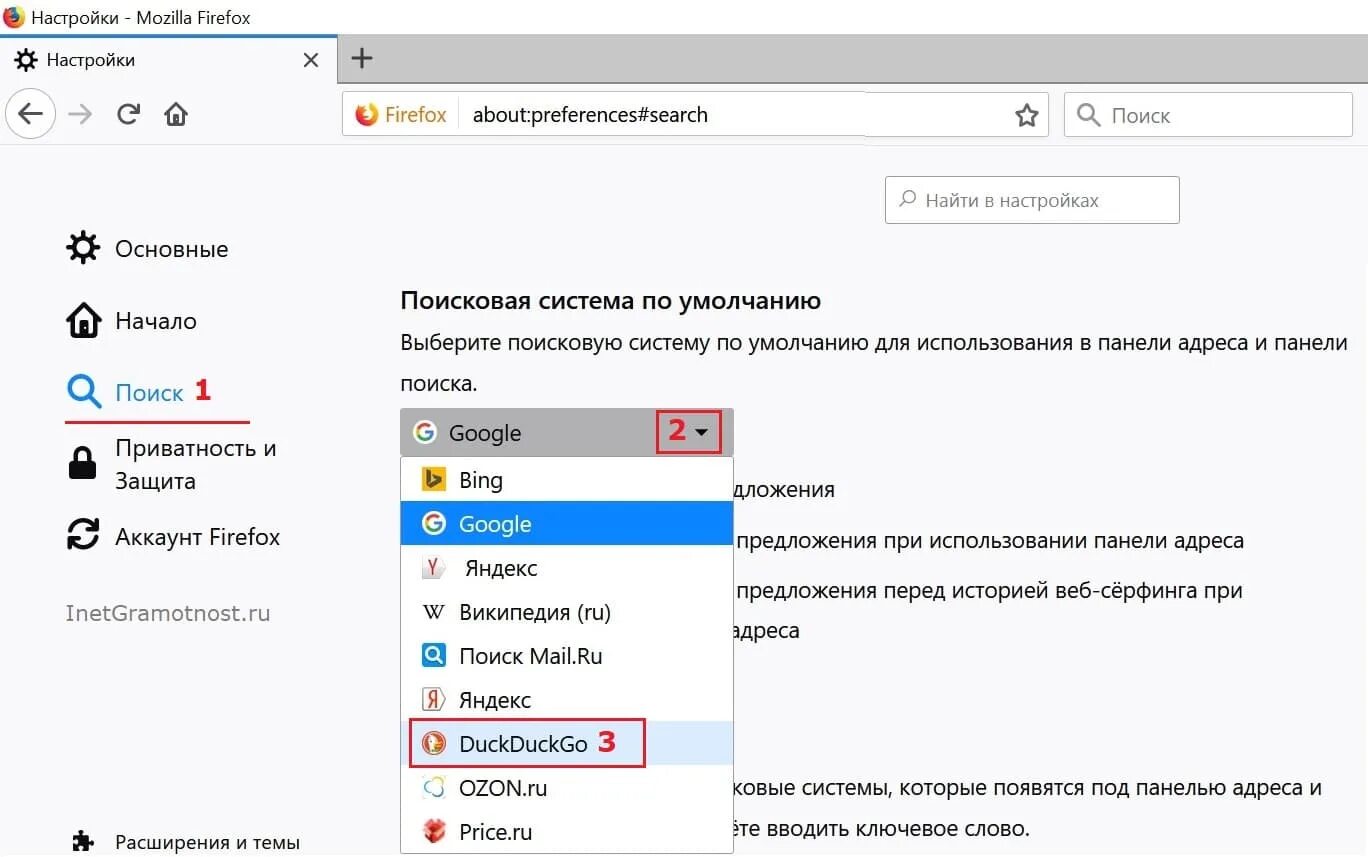
Task: Click the Bing logo icon
Action: pyautogui.click(x=433, y=480)
